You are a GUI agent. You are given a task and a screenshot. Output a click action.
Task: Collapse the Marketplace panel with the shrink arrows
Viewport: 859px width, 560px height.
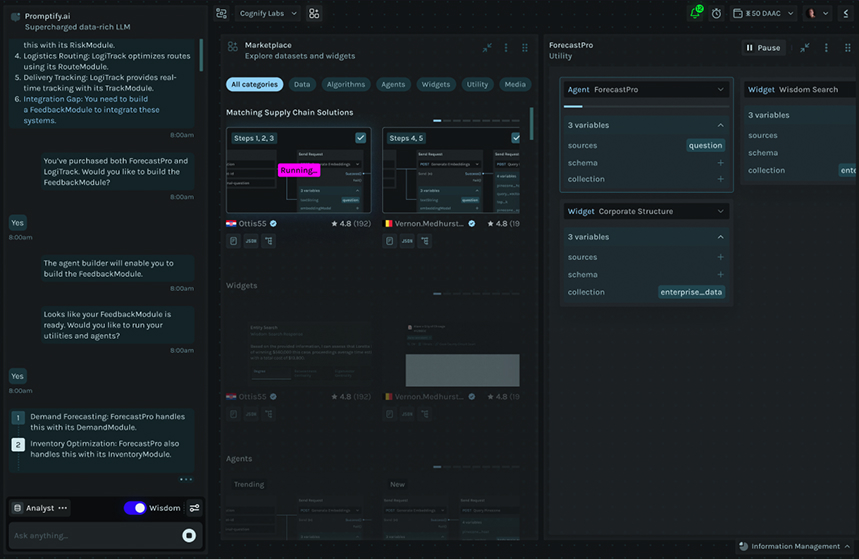tap(487, 48)
